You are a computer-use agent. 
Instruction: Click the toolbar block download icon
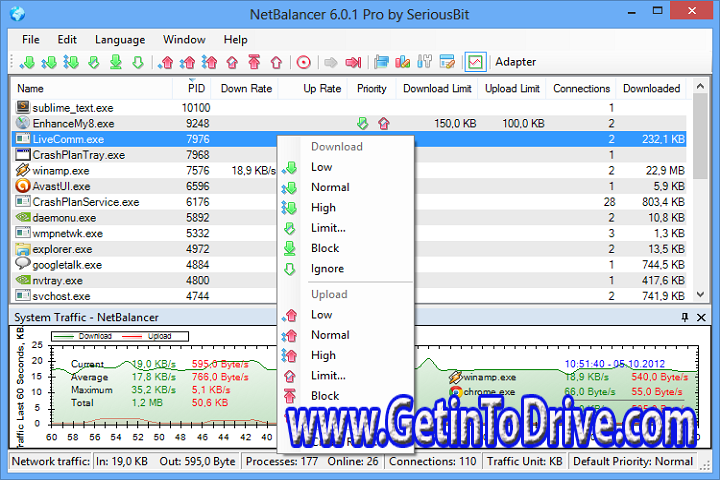[116, 62]
